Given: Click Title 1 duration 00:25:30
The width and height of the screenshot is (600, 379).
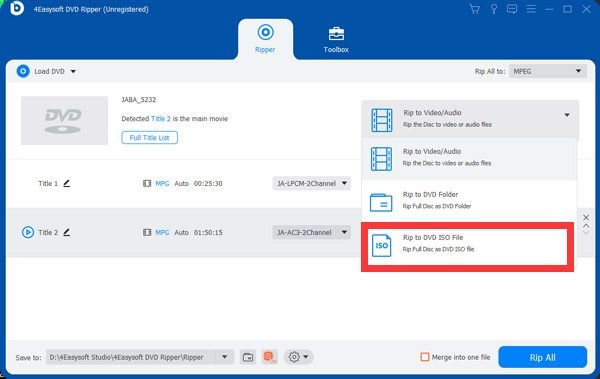Looking at the screenshot, I should click(x=208, y=183).
